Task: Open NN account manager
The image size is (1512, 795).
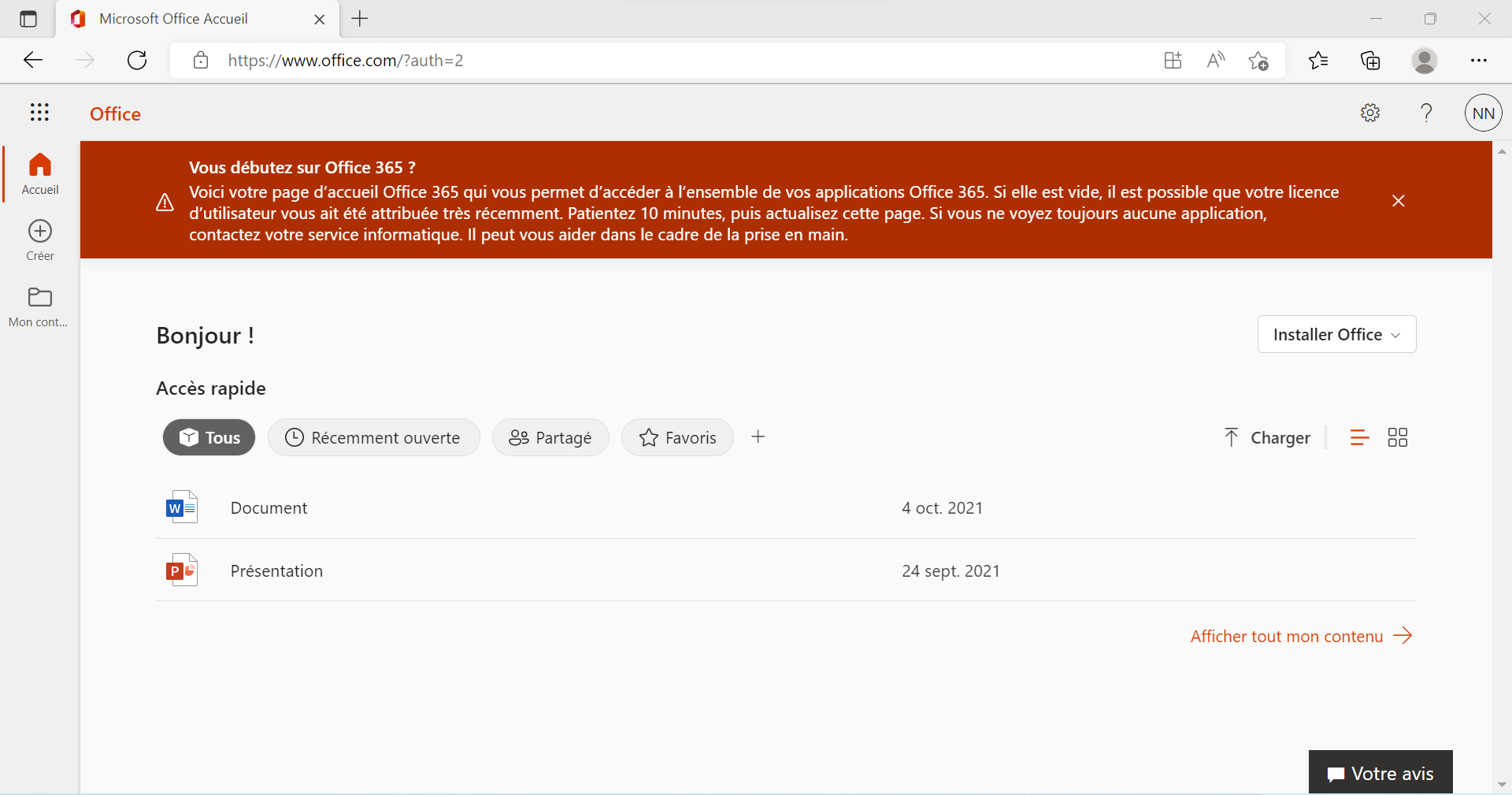Action: pos(1484,113)
